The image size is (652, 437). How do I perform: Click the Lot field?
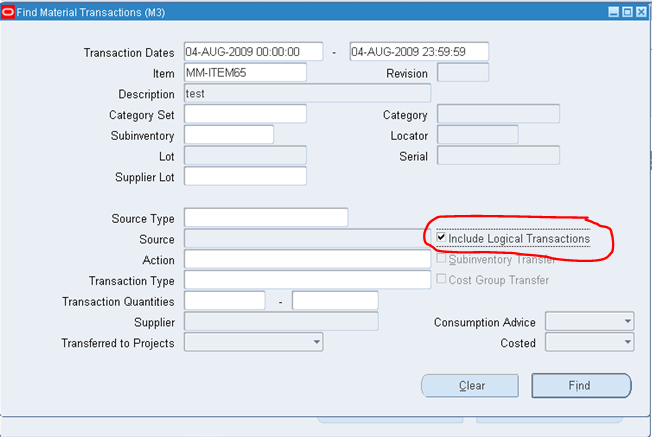point(245,155)
